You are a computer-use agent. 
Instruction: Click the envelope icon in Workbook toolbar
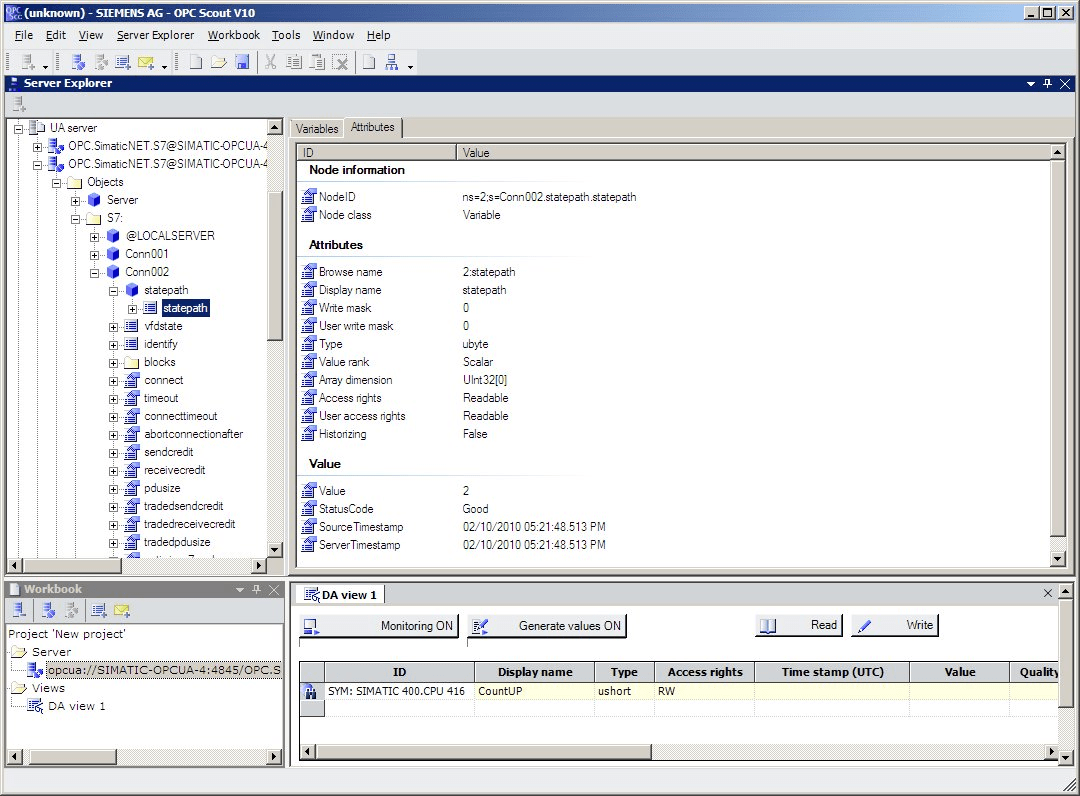pos(122,610)
